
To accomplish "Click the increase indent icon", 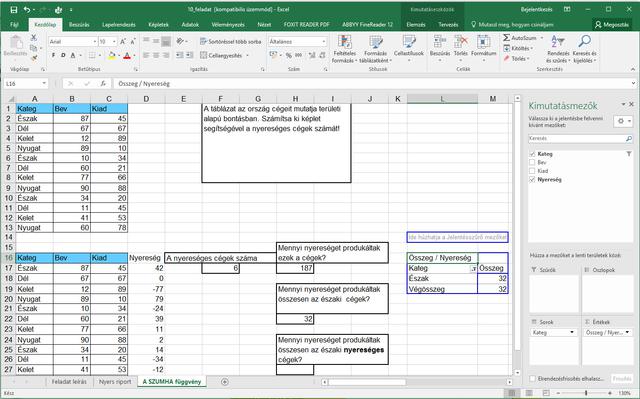I will pos(189,55).
